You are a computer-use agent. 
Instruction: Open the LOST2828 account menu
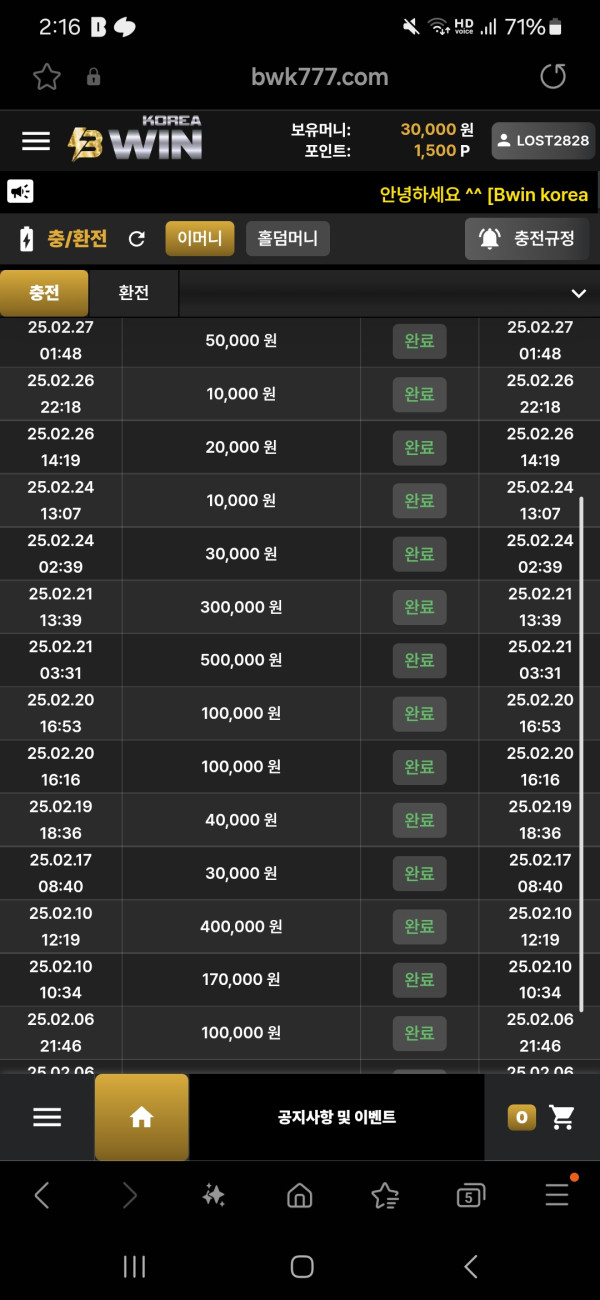pyautogui.click(x=543, y=141)
